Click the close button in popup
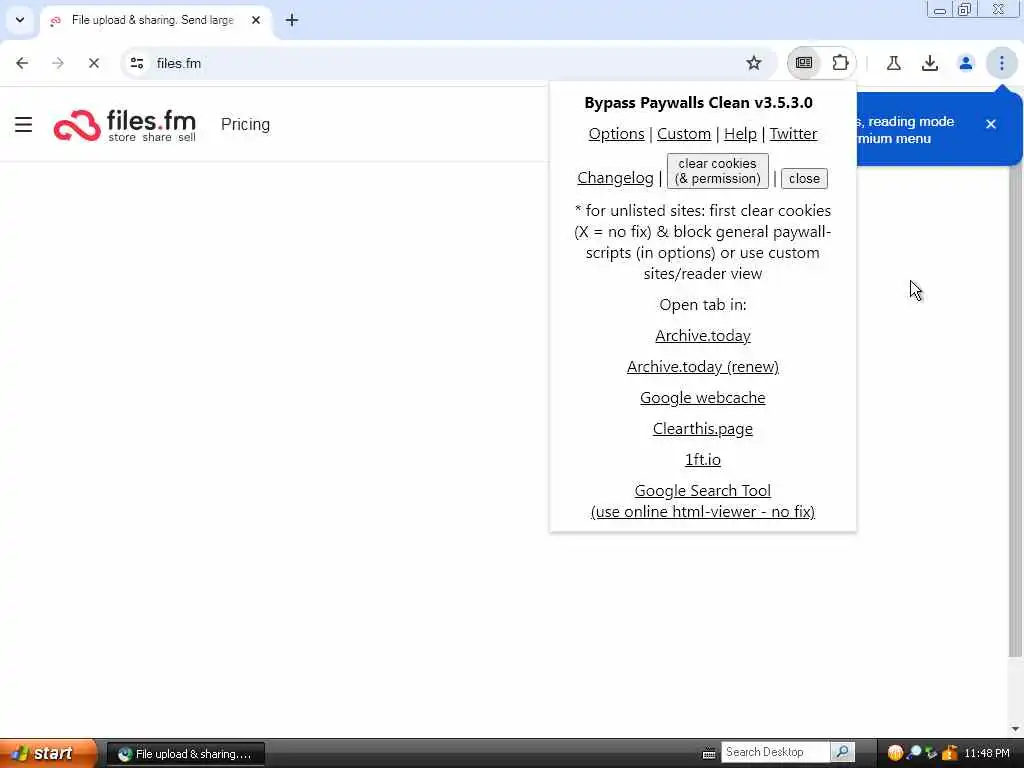 804,178
